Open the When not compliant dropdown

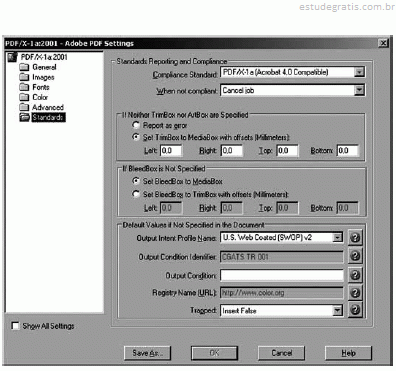(x=359, y=90)
